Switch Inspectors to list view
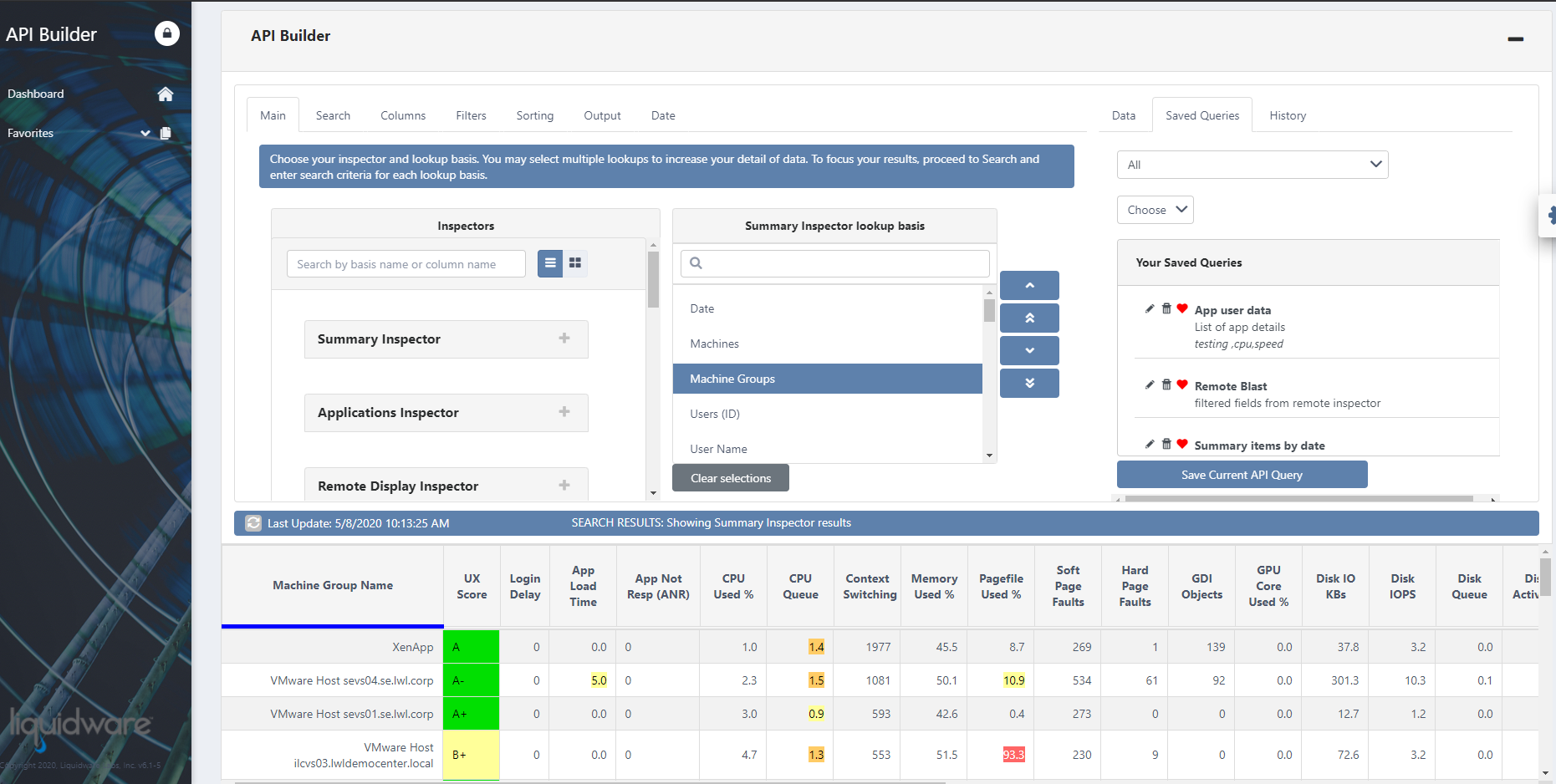This screenshot has height=784, width=1556. click(550, 263)
